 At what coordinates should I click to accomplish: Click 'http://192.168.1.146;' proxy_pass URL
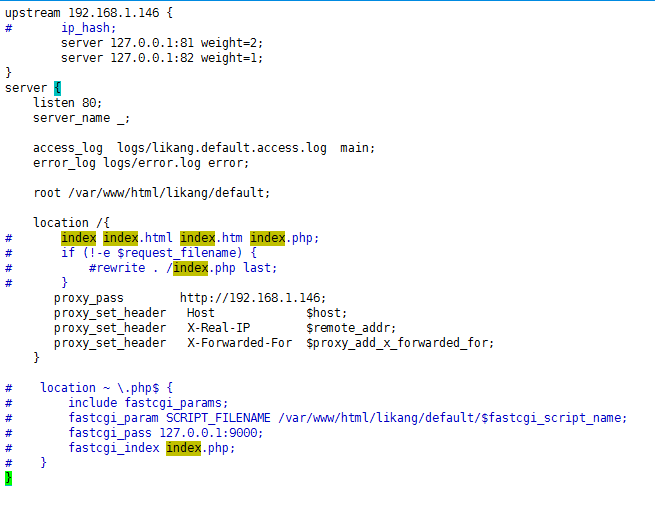click(x=253, y=298)
